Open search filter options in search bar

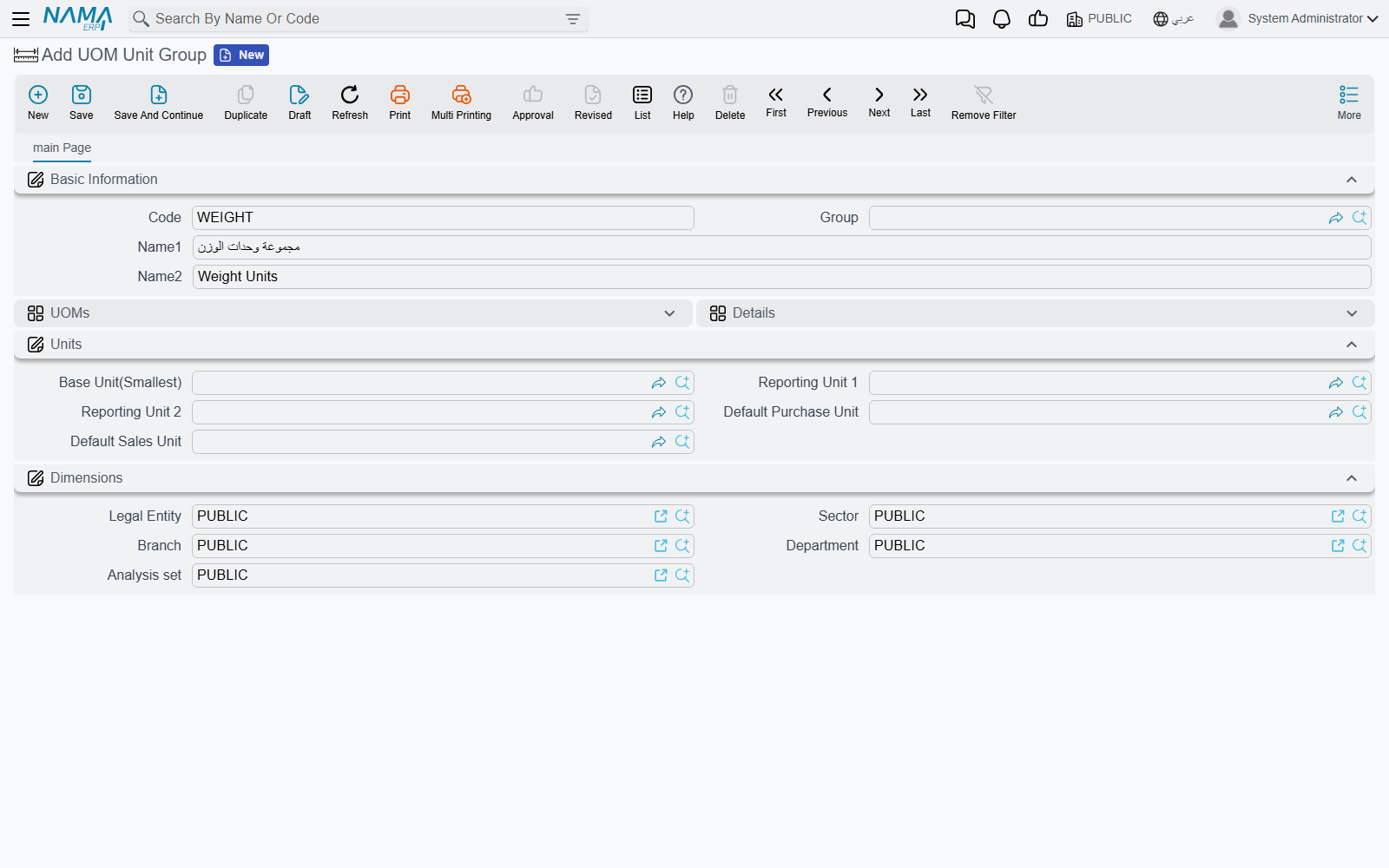[573, 19]
